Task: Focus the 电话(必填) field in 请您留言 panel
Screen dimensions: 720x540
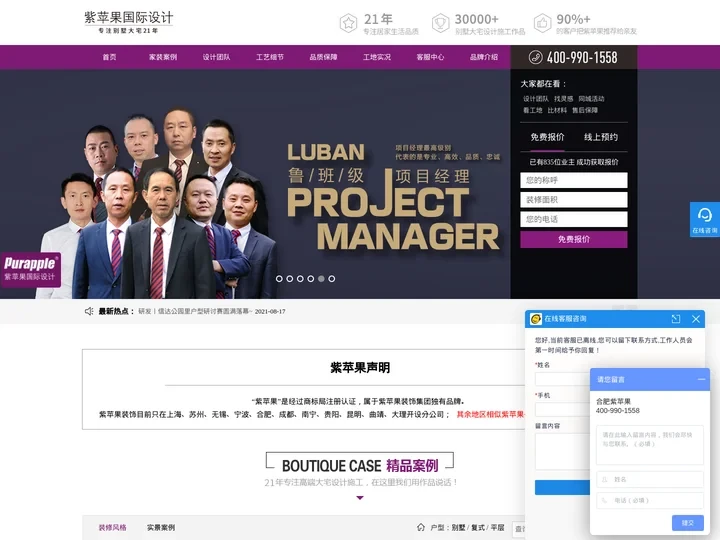Action: click(650, 501)
